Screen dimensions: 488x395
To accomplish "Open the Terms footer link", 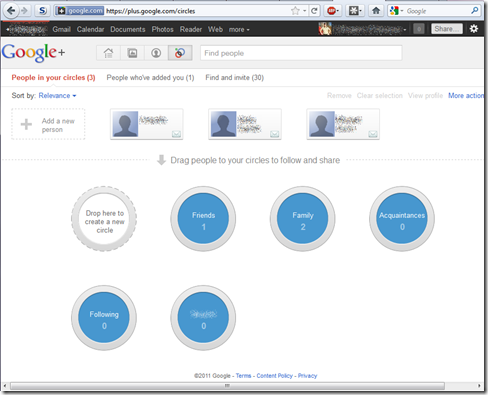I will [x=243, y=376].
